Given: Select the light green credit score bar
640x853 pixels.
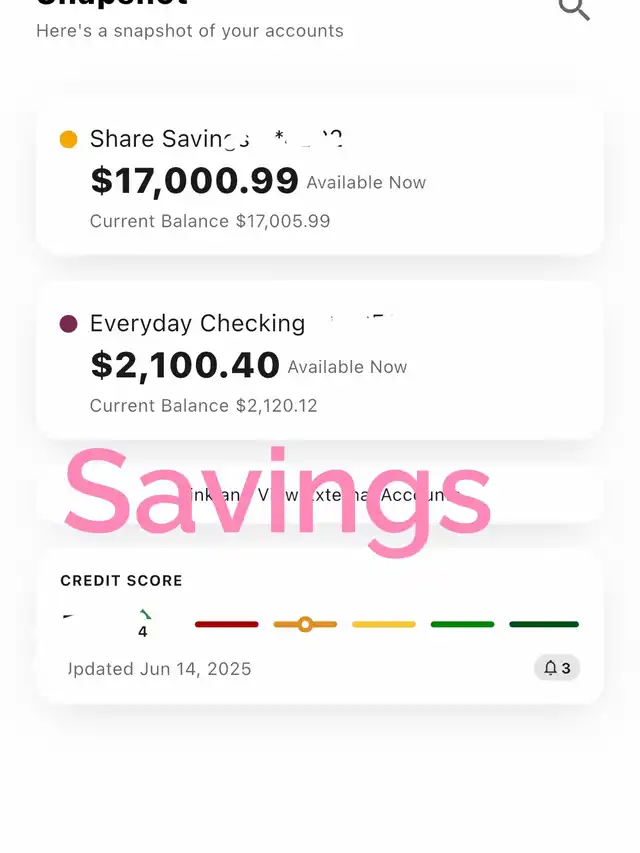Looking at the screenshot, I should (462, 624).
